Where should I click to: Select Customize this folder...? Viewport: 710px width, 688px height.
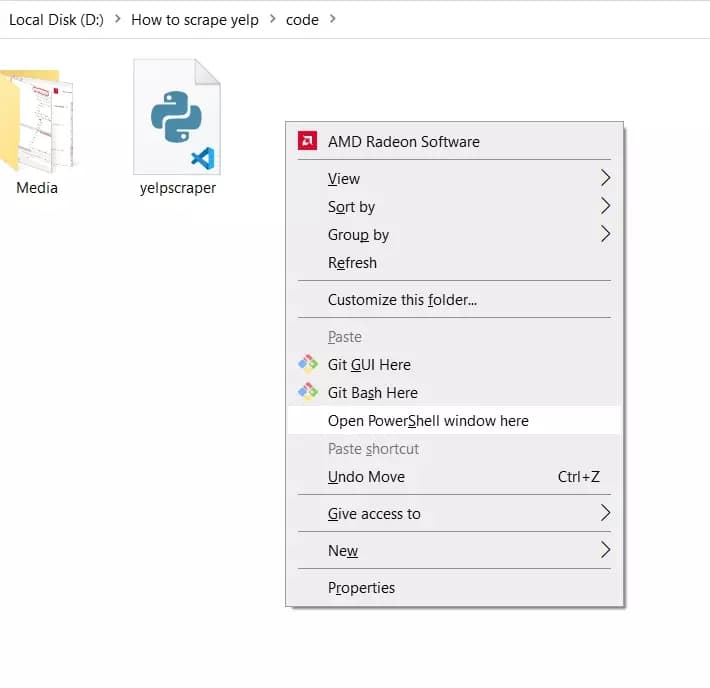tap(454, 299)
